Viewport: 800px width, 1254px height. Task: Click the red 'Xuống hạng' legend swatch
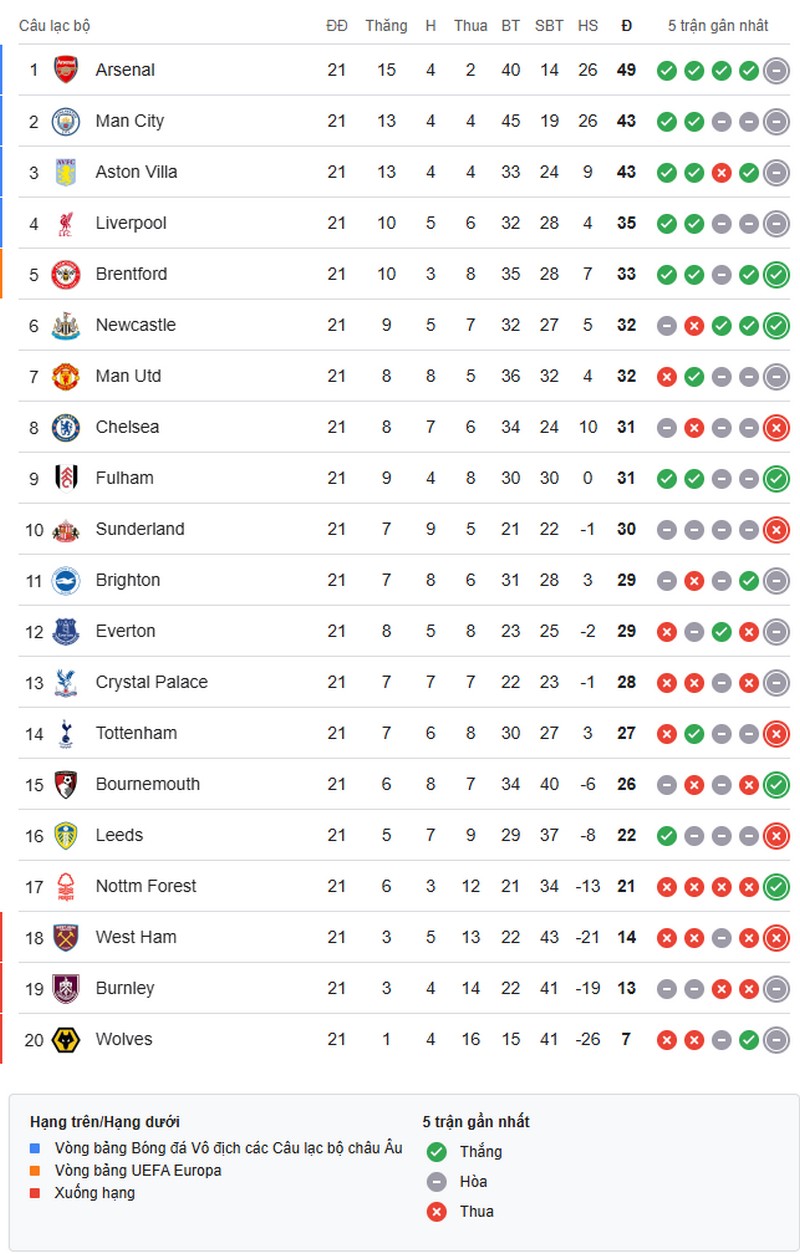pyautogui.click(x=36, y=1192)
